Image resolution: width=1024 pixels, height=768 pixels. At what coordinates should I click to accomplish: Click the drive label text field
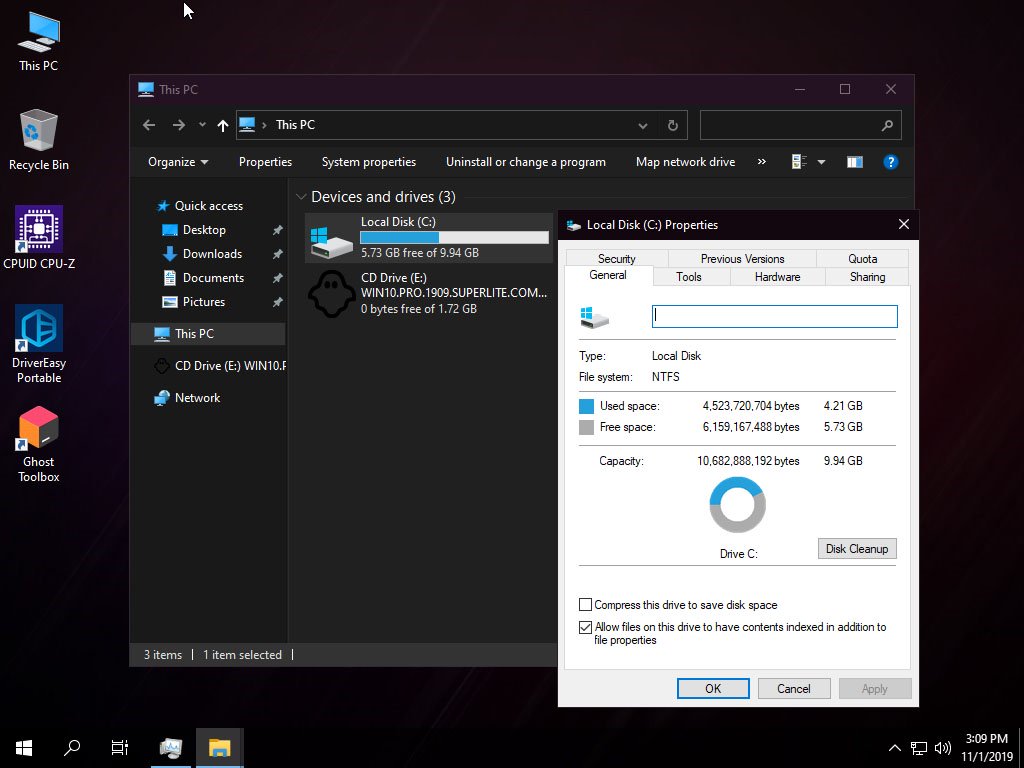tap(775, 317)
